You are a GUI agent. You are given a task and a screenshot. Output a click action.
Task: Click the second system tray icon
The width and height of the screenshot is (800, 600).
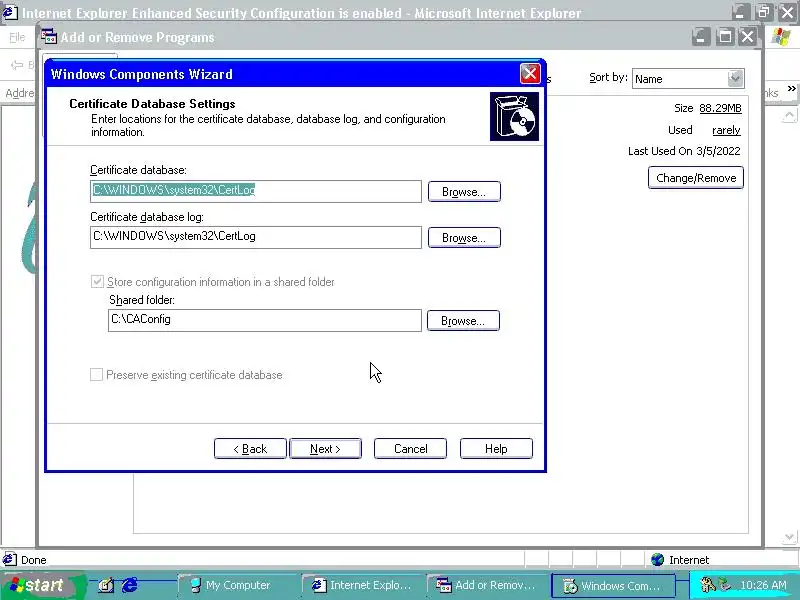[x=724, y=585]
